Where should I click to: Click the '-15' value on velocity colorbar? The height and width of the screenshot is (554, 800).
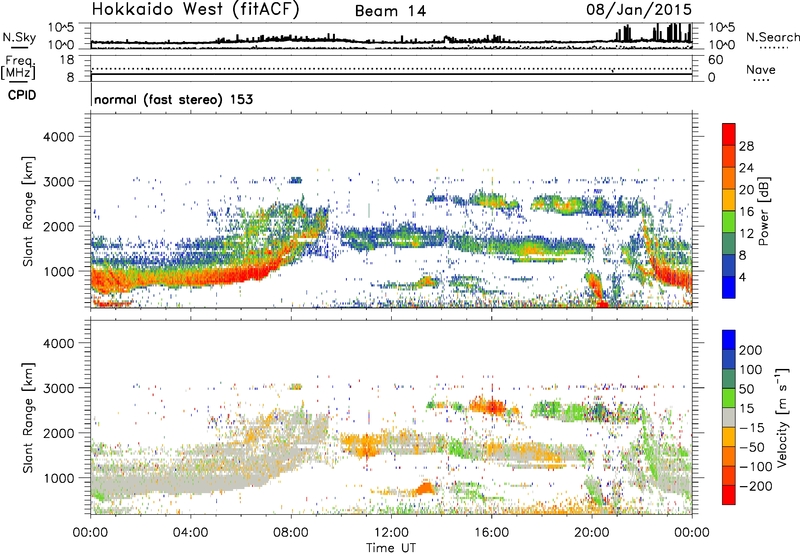pyautogui.click(x=752, y=428)
